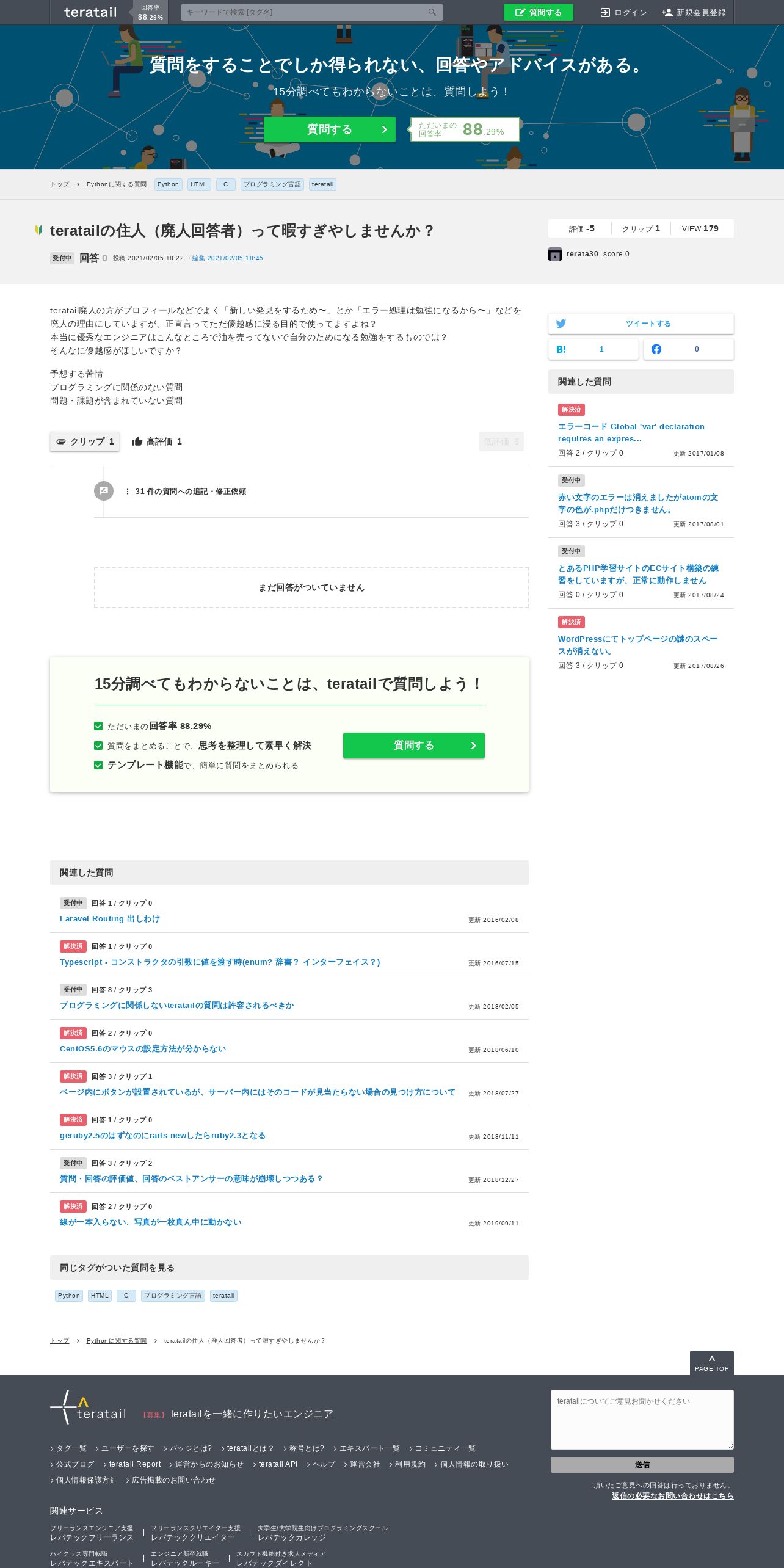784x1568 pixels.
Task: Click タグ一覧 in footer
Action: (x=71, y=1448)
